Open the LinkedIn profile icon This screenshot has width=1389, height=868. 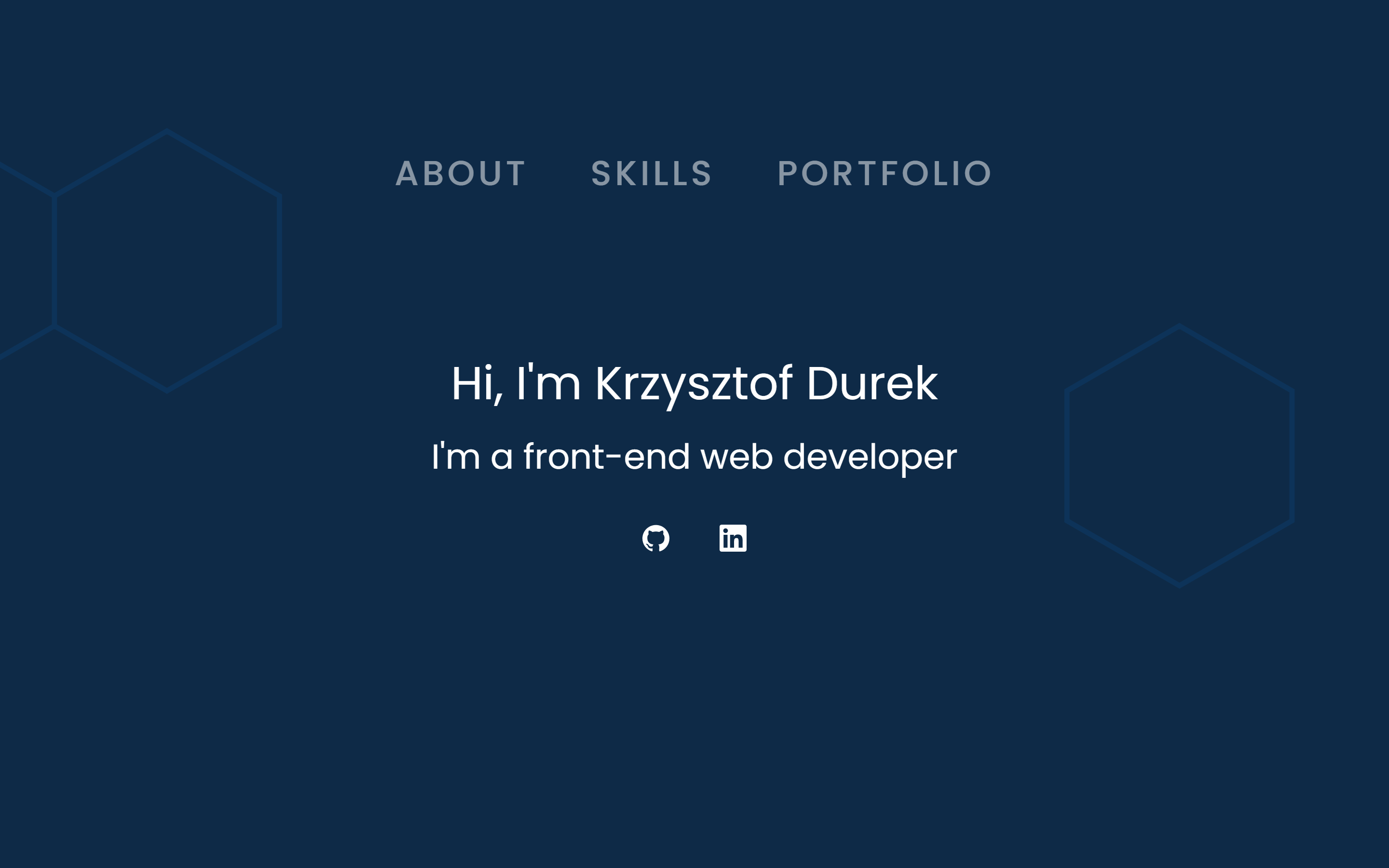point(733,538)
